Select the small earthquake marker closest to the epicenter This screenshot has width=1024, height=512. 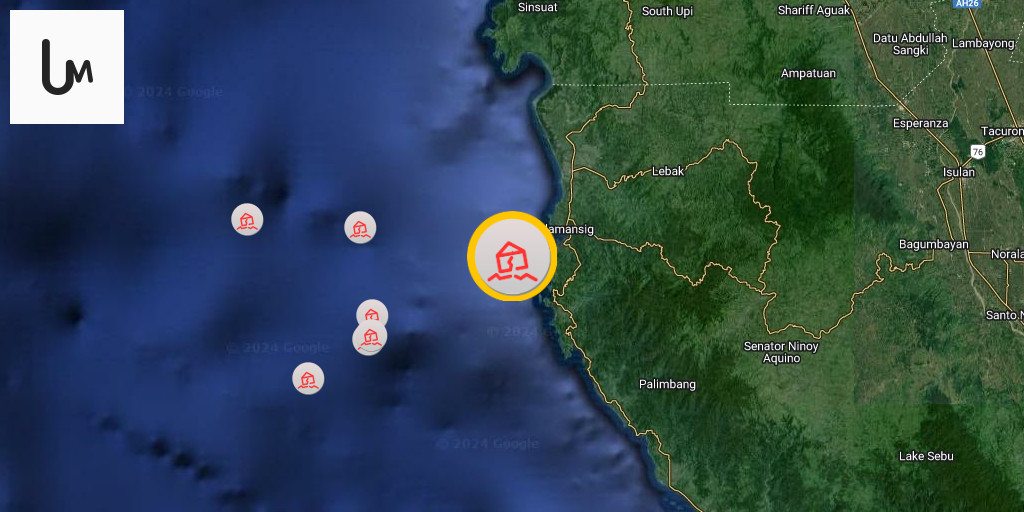pyautogui.click(x=360, y=227)
